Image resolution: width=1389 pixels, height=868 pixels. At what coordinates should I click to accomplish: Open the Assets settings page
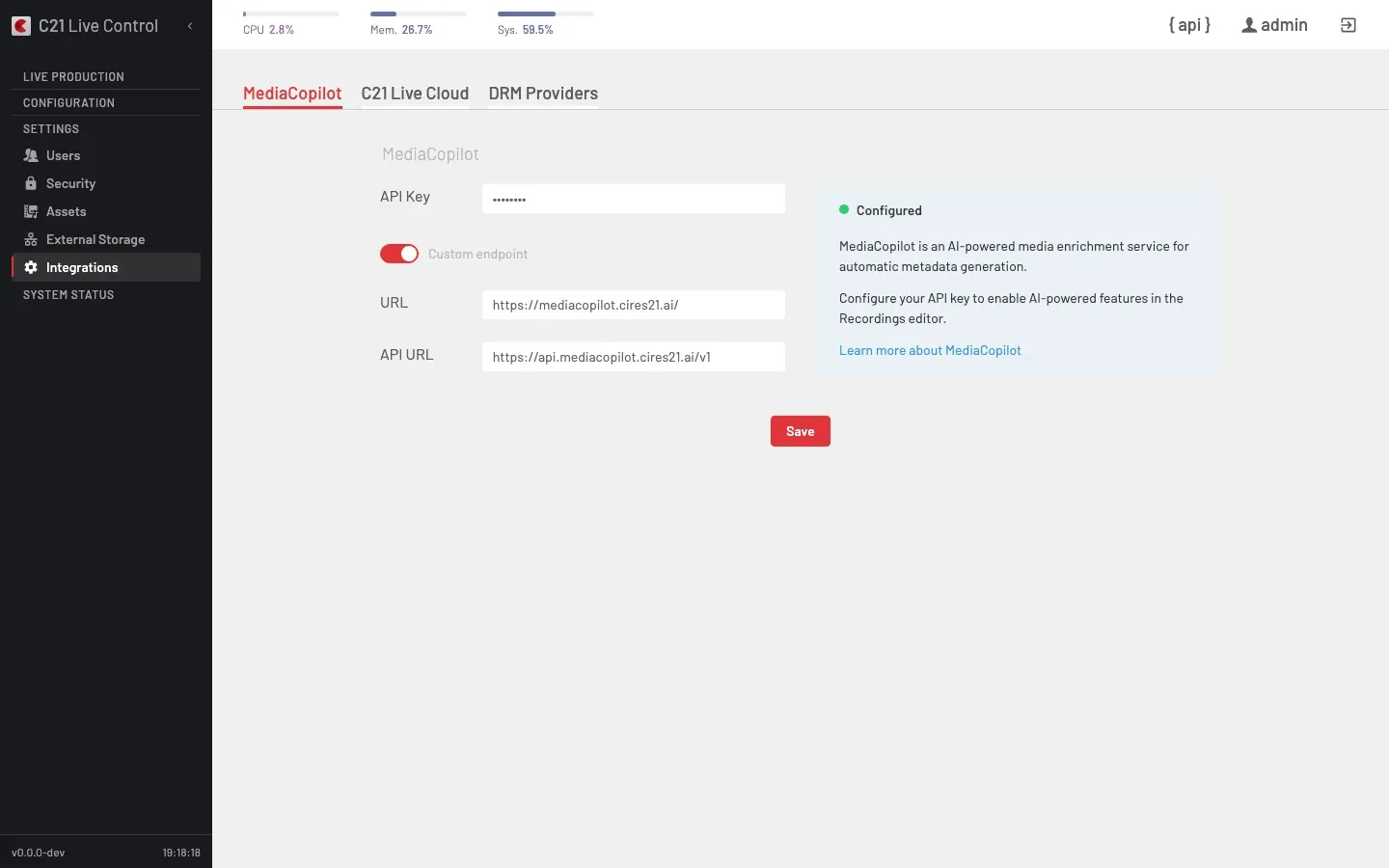click(106, 211)
